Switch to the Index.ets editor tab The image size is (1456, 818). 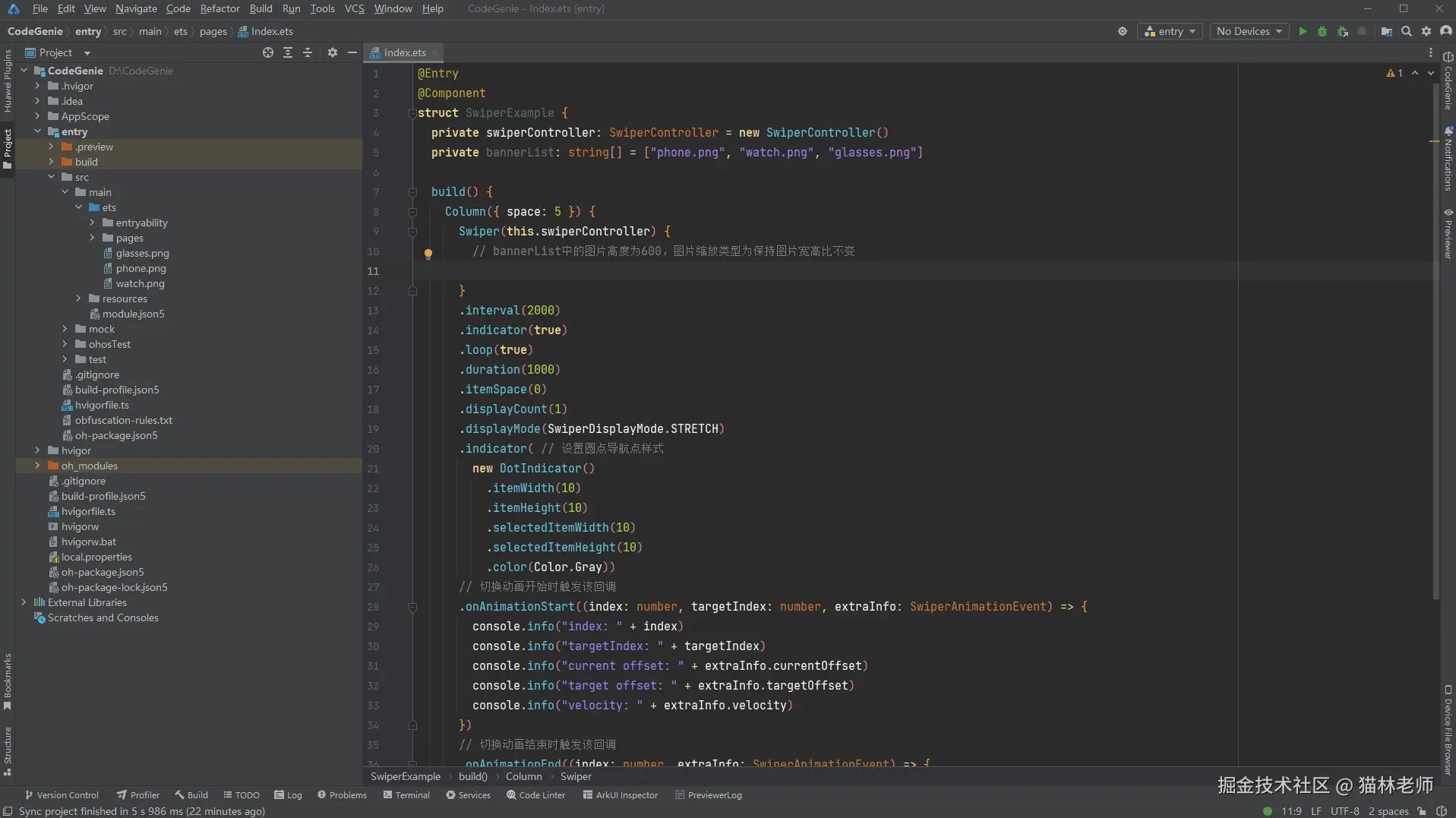coord(404,52)
